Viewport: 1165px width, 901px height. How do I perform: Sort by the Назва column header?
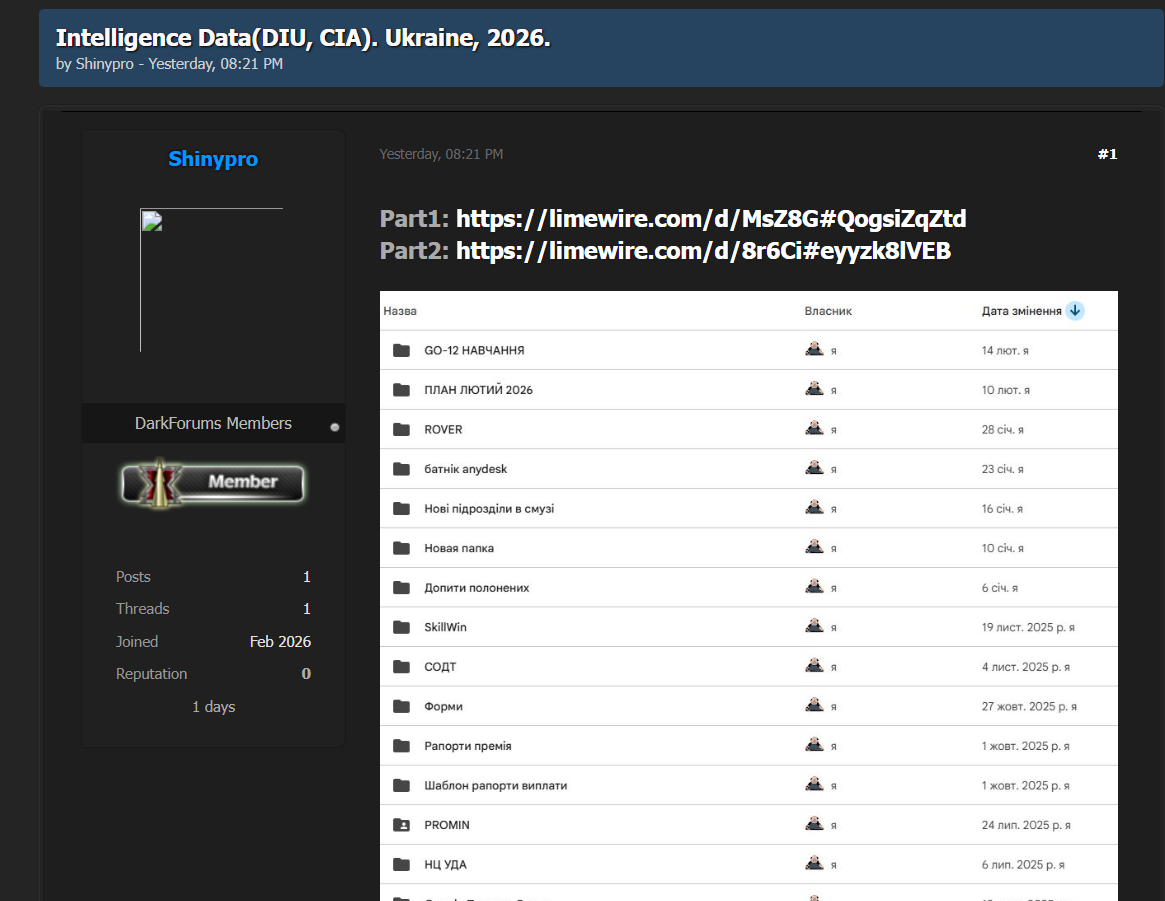400,311
